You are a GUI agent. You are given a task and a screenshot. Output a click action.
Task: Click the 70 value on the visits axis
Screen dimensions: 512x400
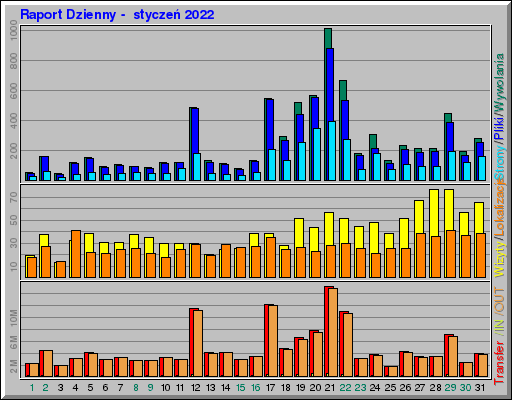coord(14,197)
